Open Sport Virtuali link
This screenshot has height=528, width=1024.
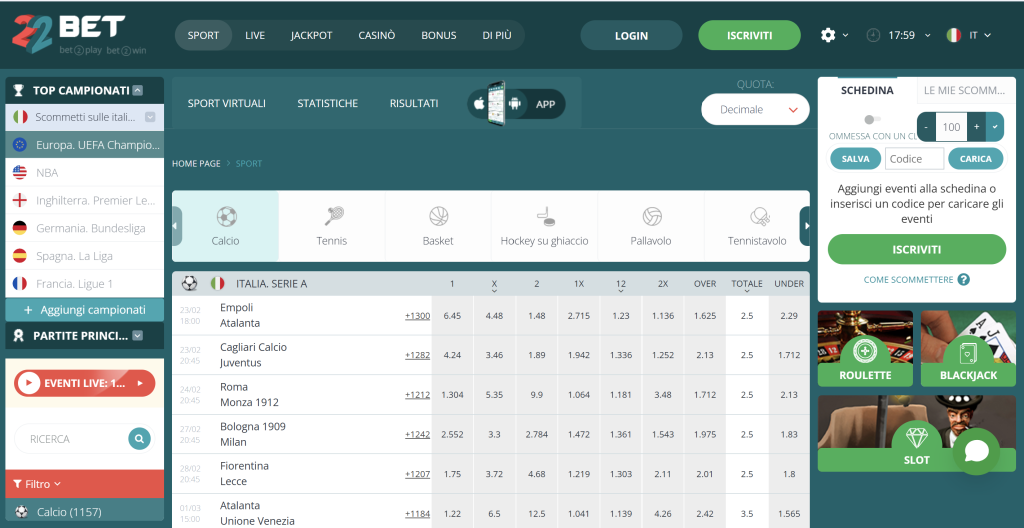coord(227,103)
